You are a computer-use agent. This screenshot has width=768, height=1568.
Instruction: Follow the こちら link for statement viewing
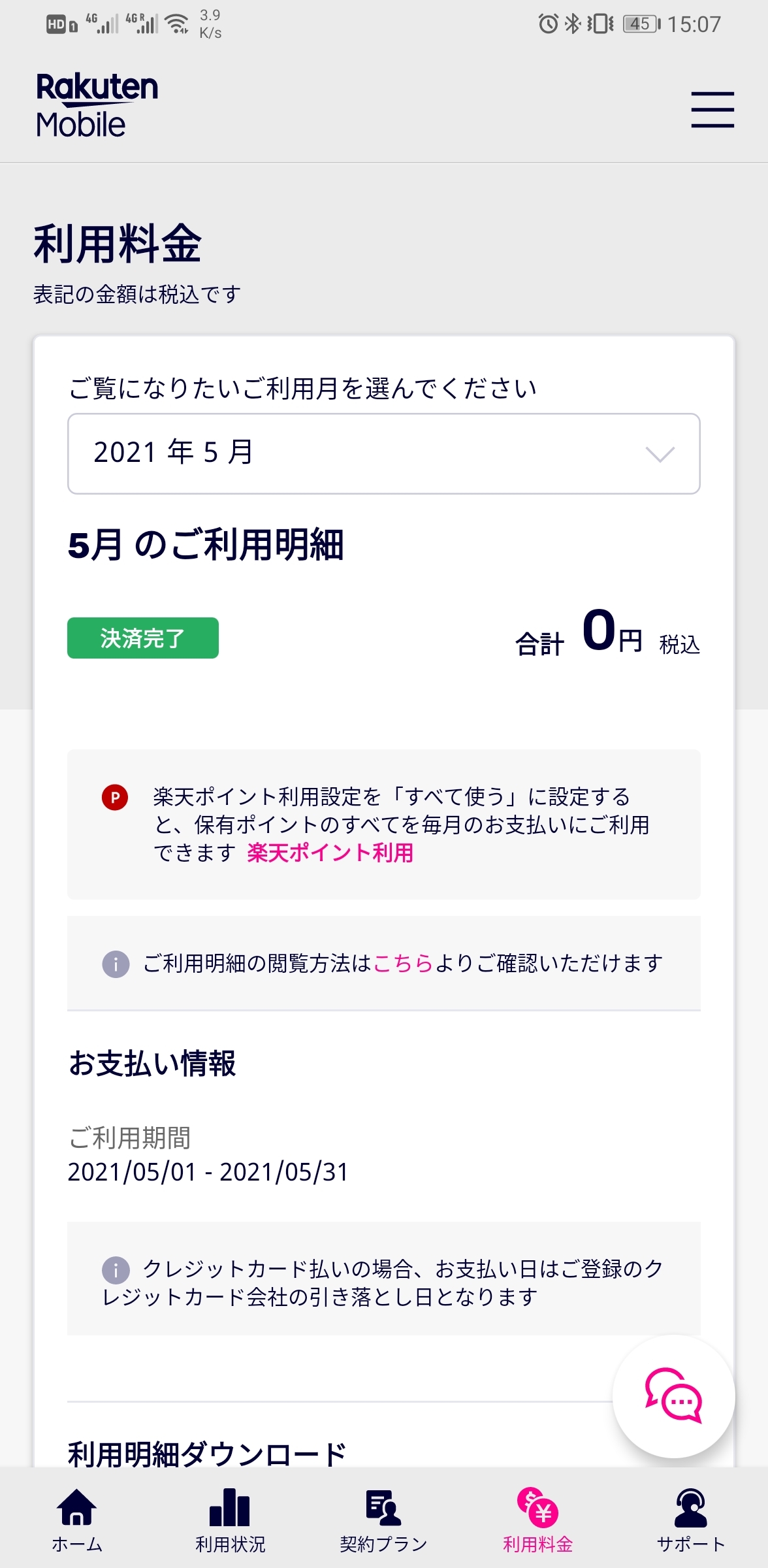[403, 963]
